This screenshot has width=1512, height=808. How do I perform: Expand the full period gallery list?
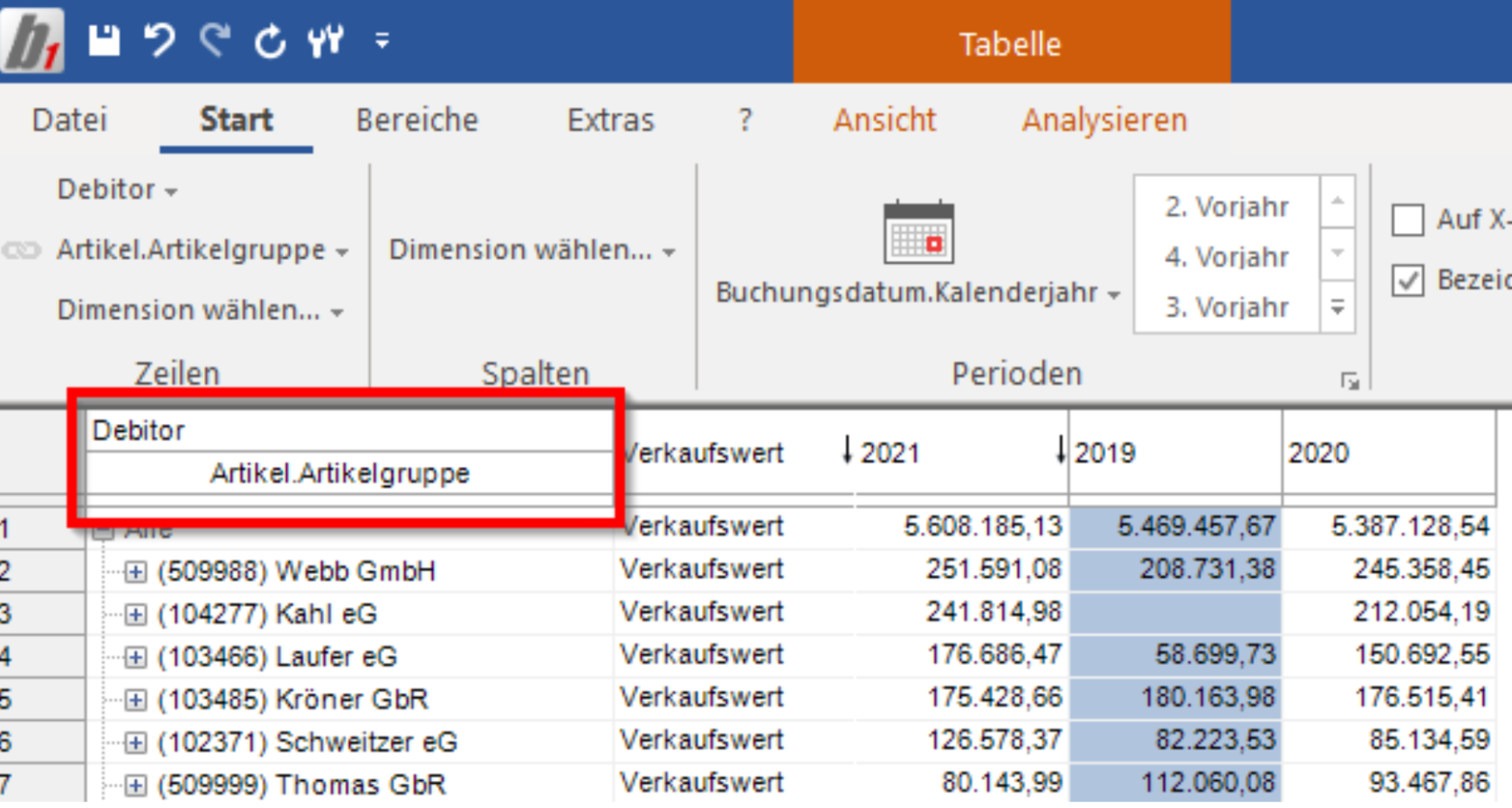(x=1337, y=307)
